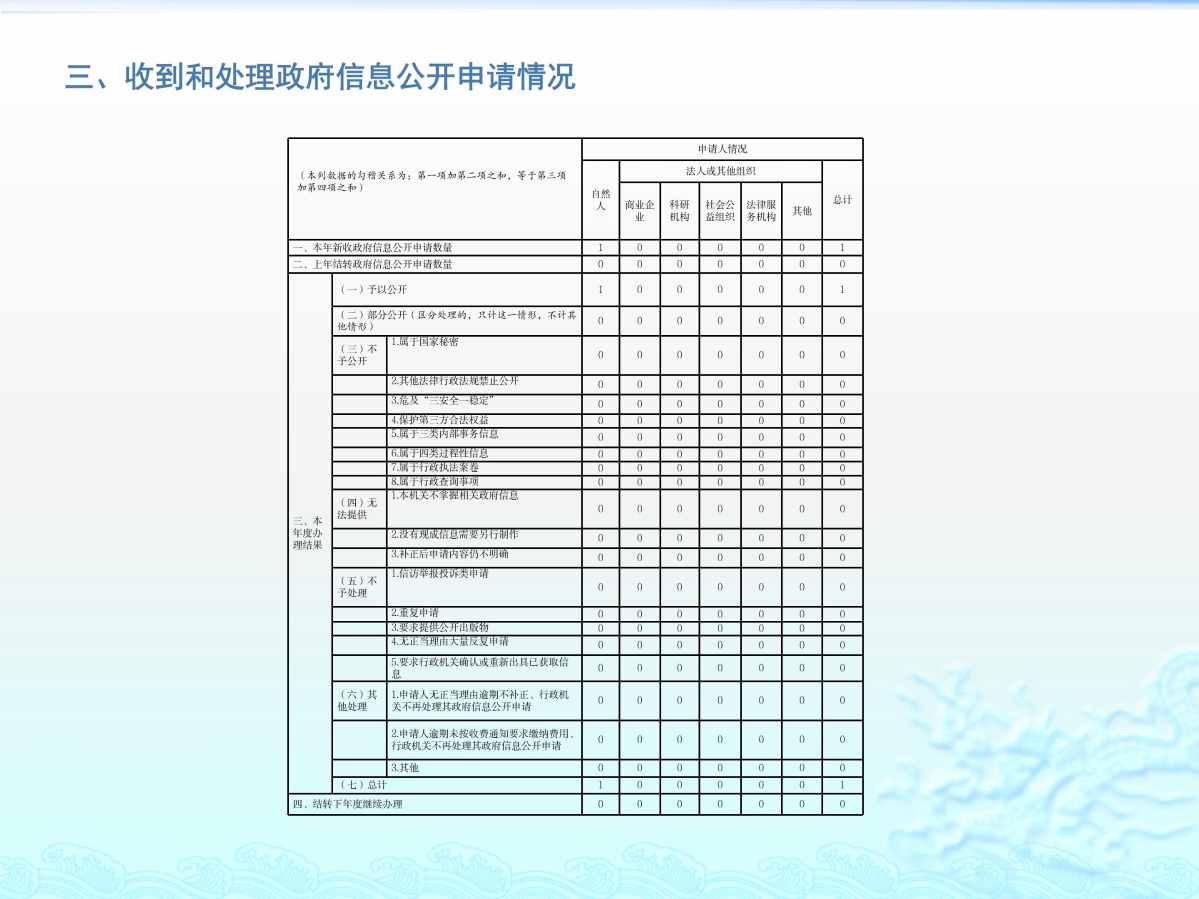Select the 法律服务机构 column header

pos(761,211)
